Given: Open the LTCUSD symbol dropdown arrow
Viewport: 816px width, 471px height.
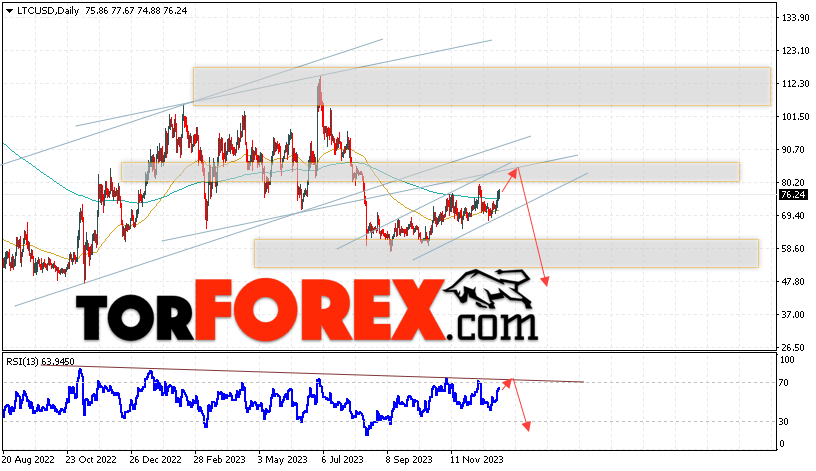Looking at the screenshot, I should click(9, 11).
